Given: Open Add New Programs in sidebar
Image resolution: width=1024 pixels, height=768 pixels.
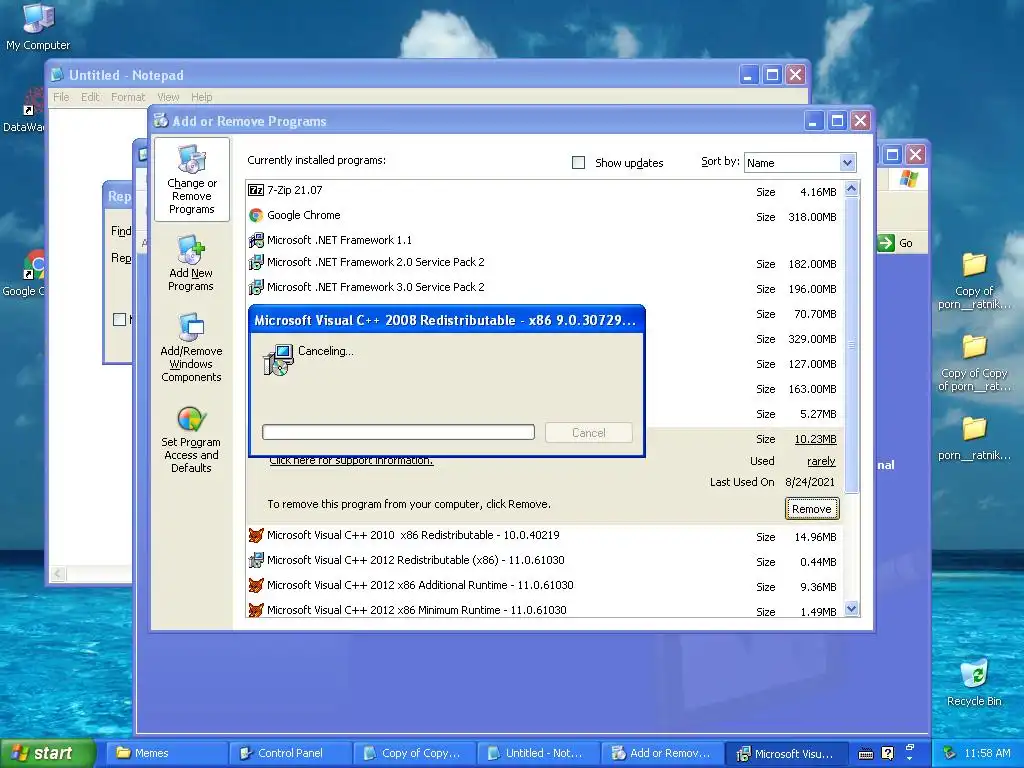Looking at the screenshot, I should pyautogui.click(x=191, y=264).
